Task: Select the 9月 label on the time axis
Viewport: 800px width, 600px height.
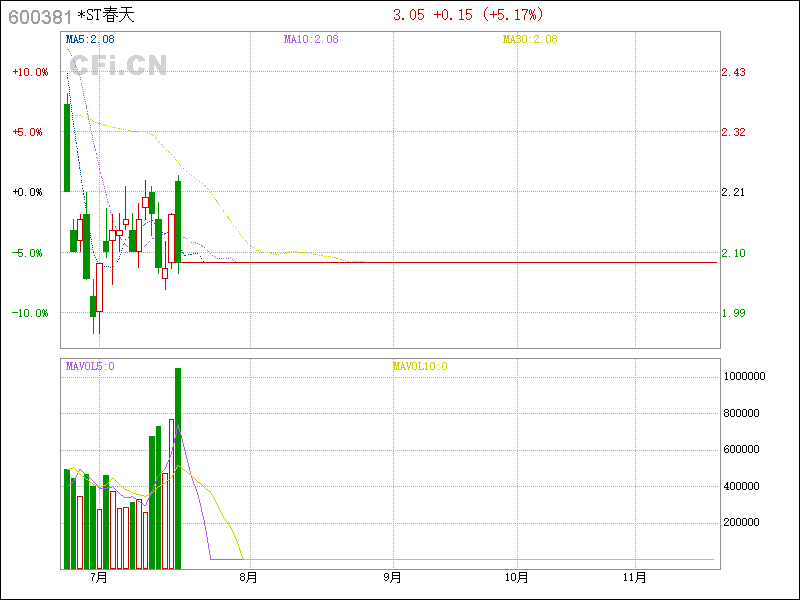Action: [x=393, y=577]
